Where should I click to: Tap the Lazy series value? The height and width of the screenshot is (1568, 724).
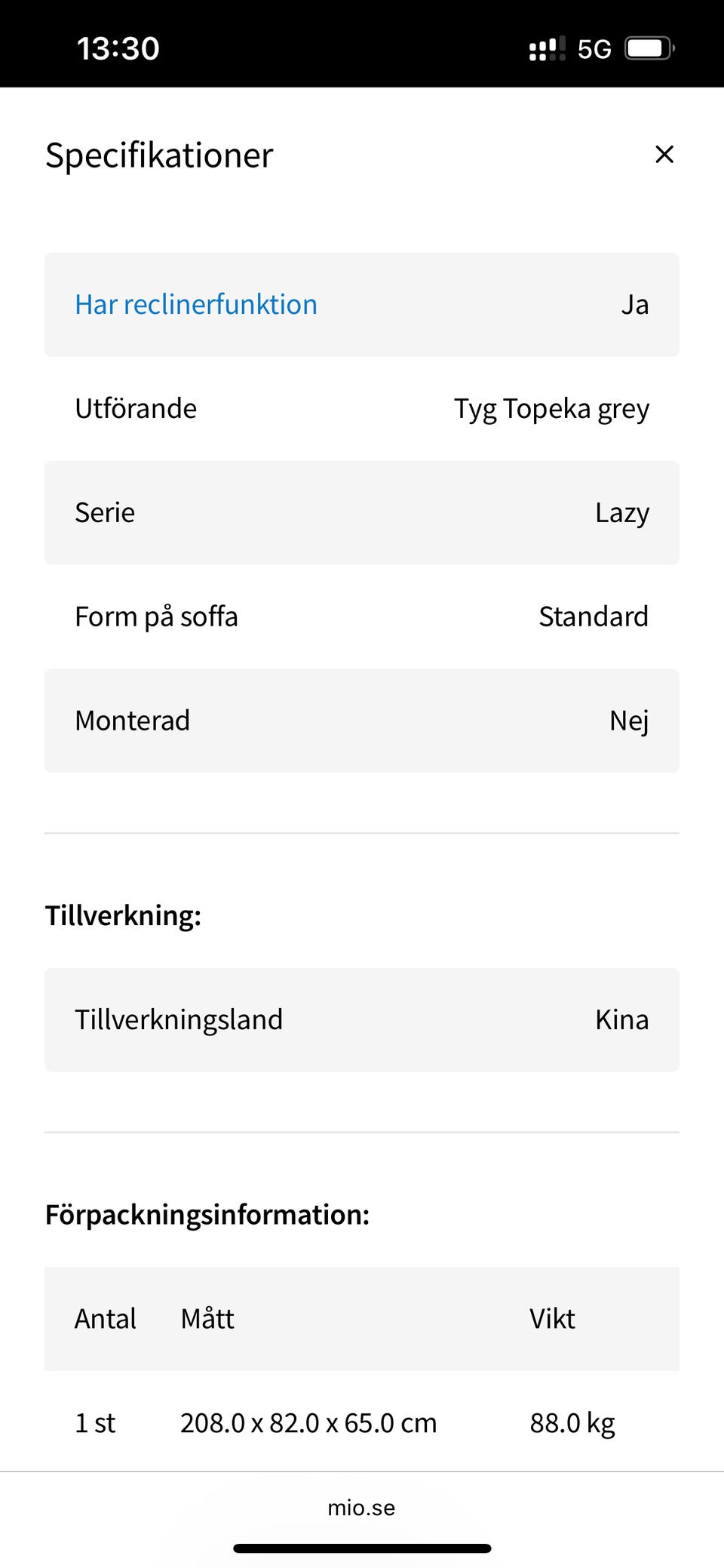coord(621,513)
